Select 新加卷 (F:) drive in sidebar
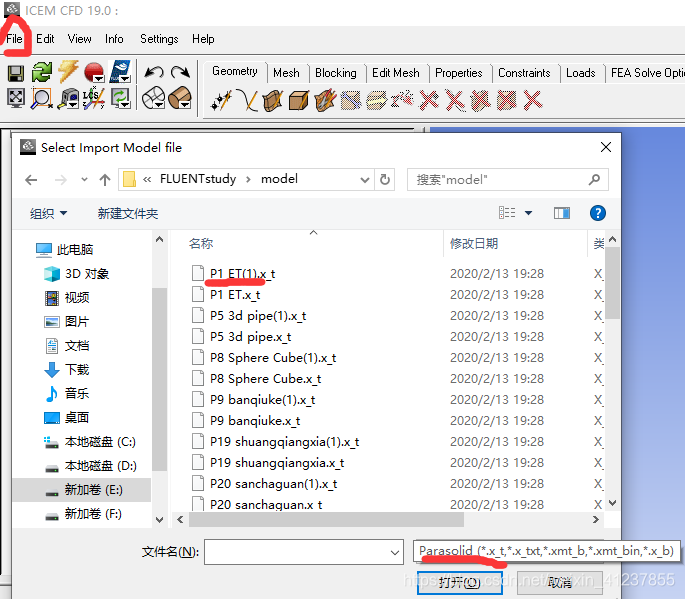The height and width of the screenshot is (599, 685). [84, 514]
